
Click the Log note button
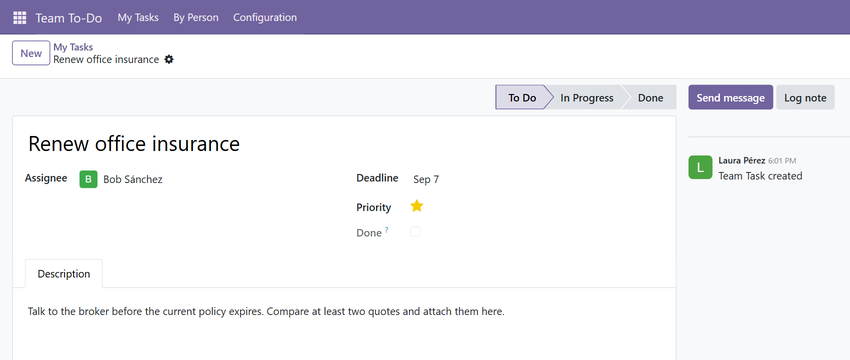pos(805,98)
